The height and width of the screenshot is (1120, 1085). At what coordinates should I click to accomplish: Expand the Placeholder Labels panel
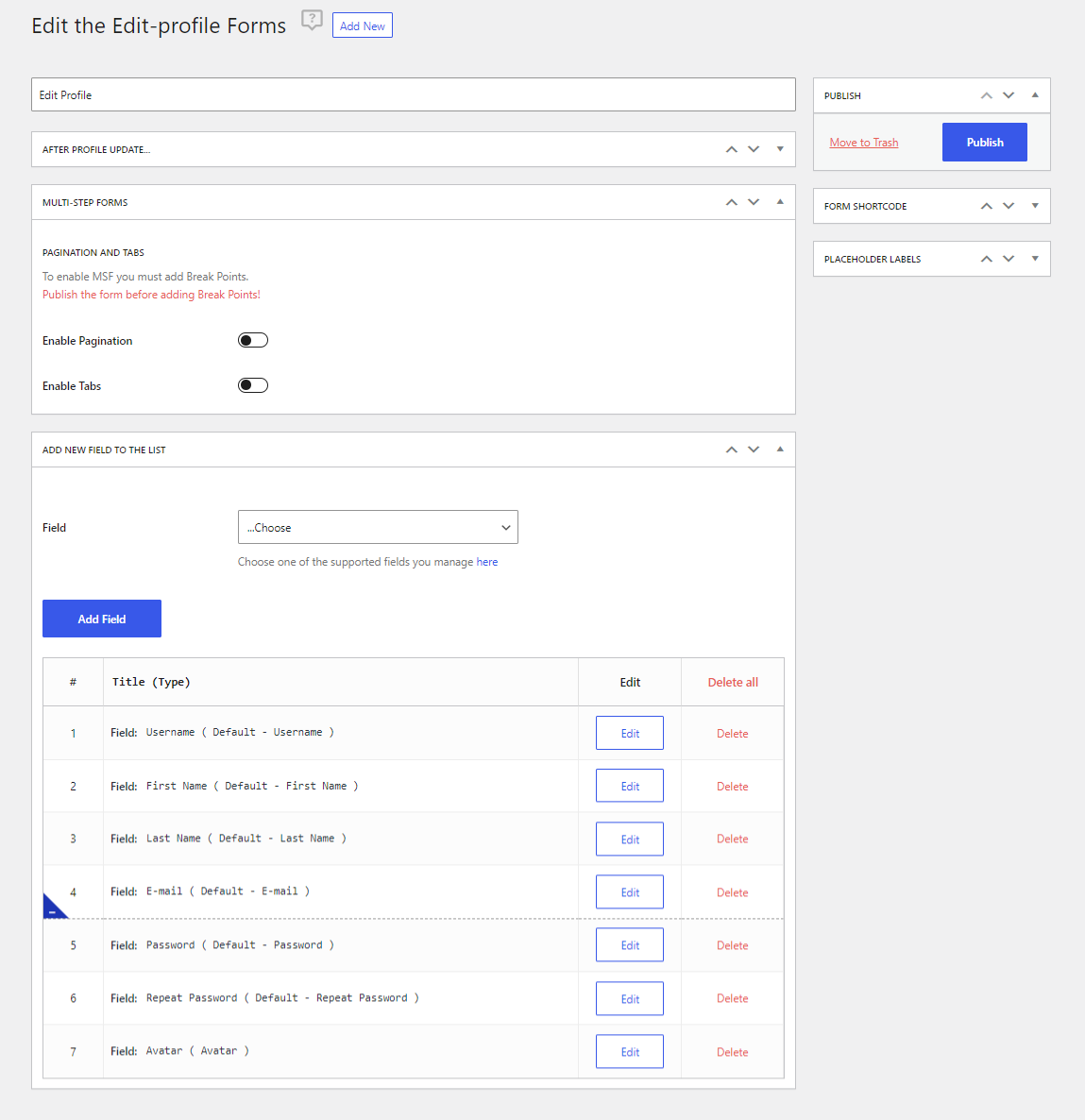click(x=1035, y=259)
